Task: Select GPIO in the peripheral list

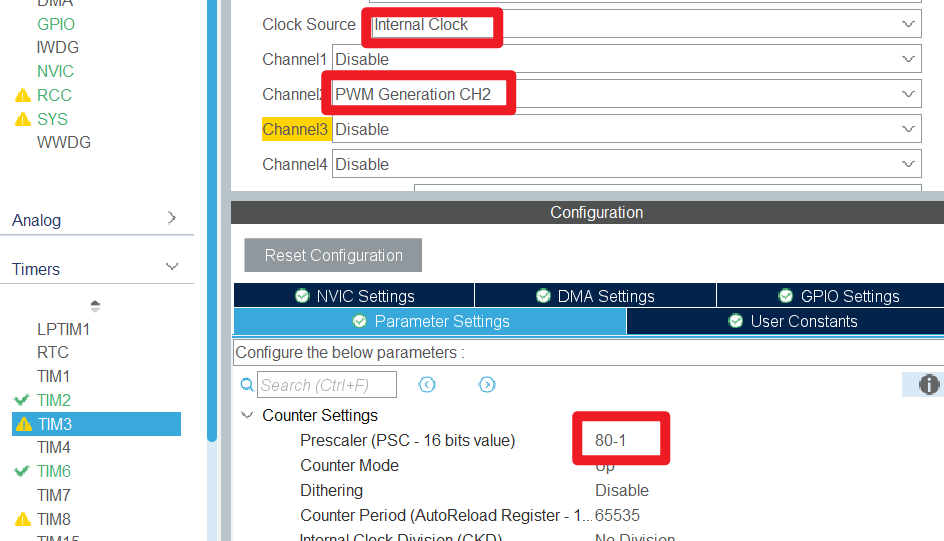Action: tap(56, 24)
